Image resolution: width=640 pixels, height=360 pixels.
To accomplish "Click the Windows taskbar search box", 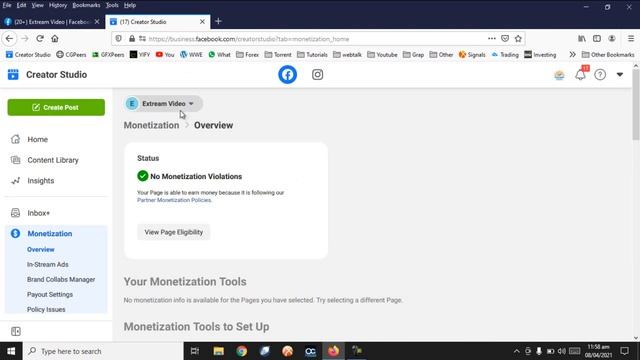I will click(x=103, y=351).
